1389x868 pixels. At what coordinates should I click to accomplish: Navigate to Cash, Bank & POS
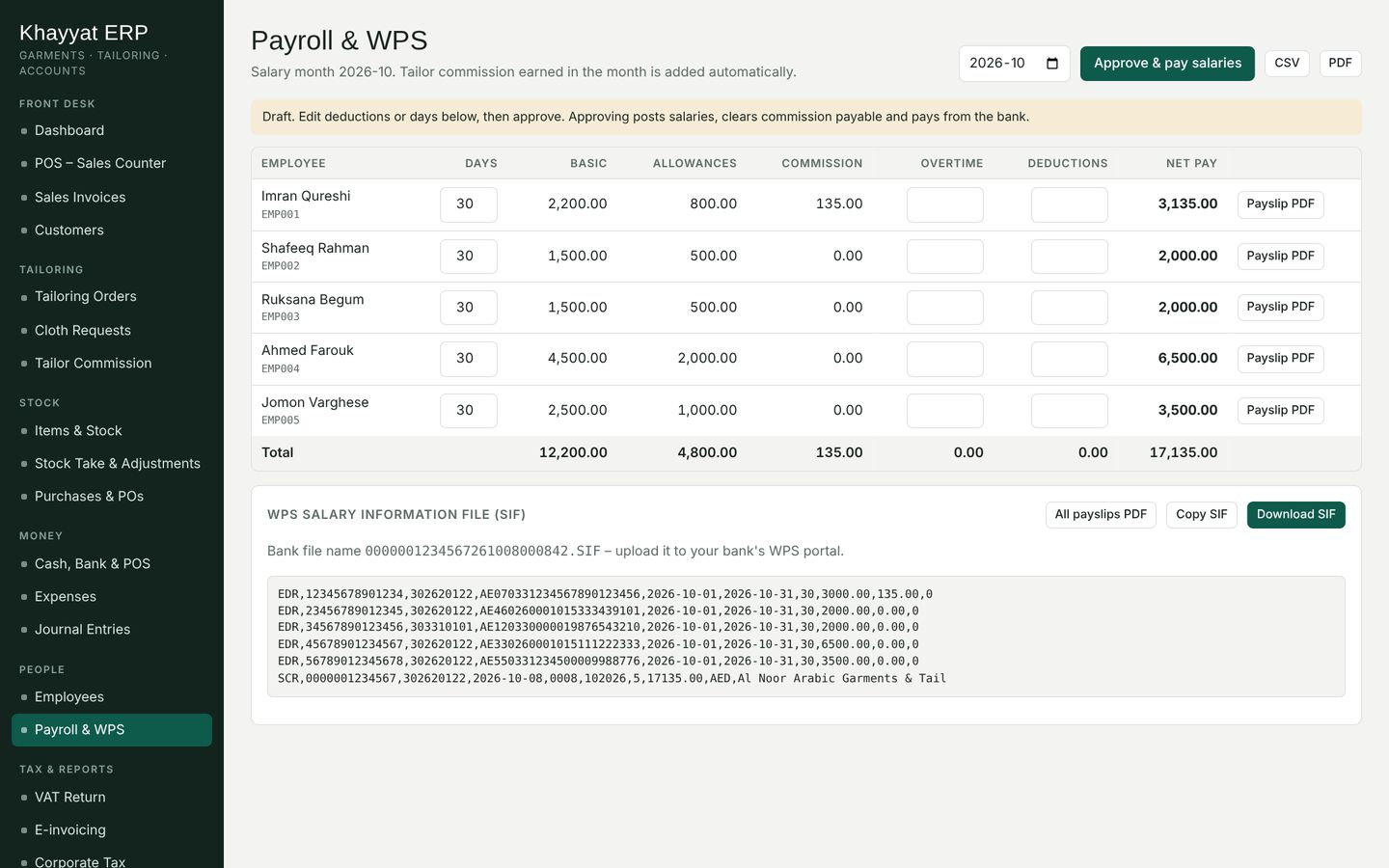coord(112,563)
